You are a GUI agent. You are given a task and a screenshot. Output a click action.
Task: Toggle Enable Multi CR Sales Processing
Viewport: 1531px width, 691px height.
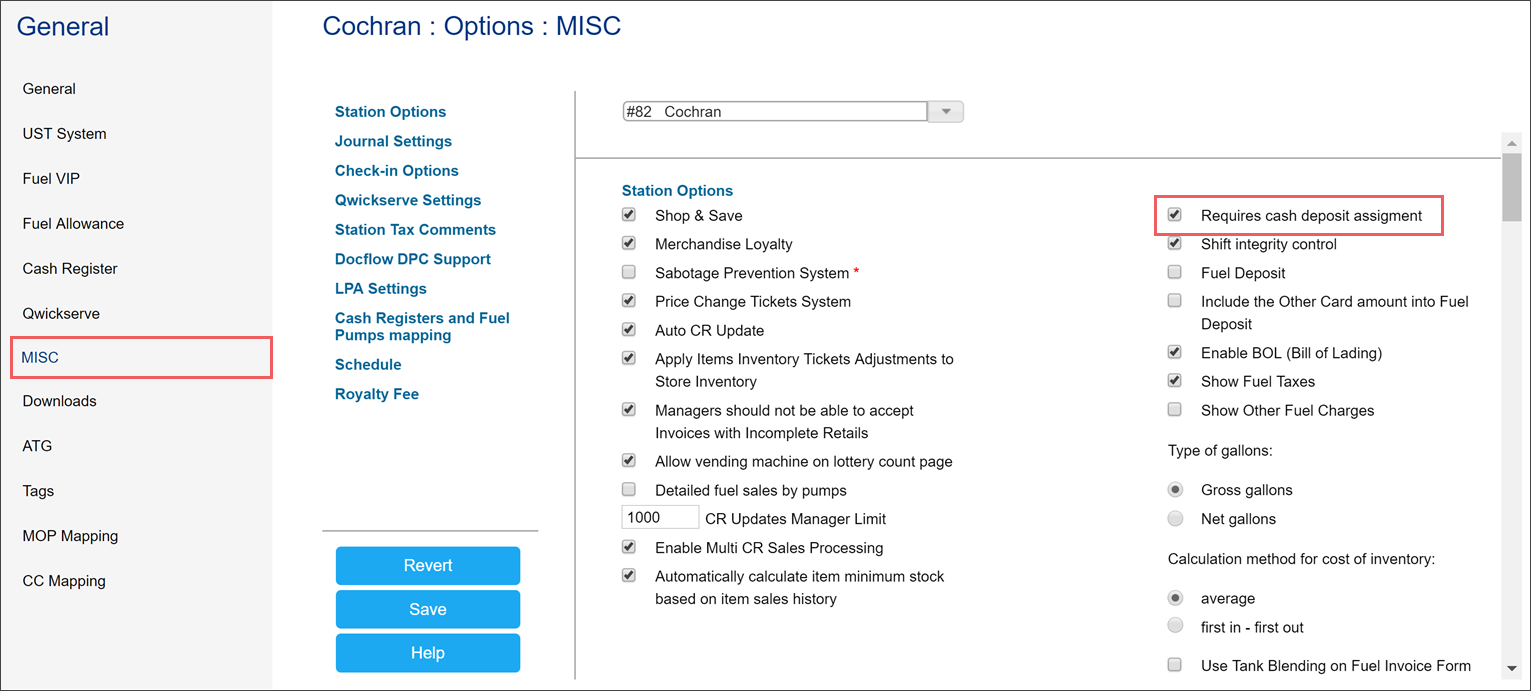point(629,547)
